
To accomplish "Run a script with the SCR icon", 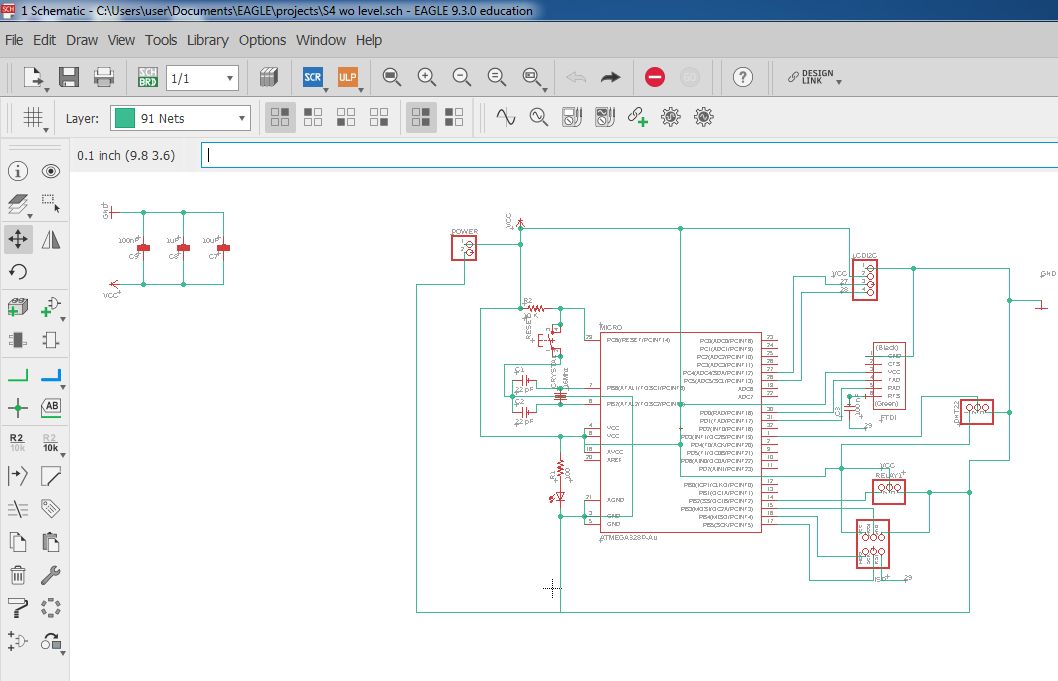I will [312, 77].
